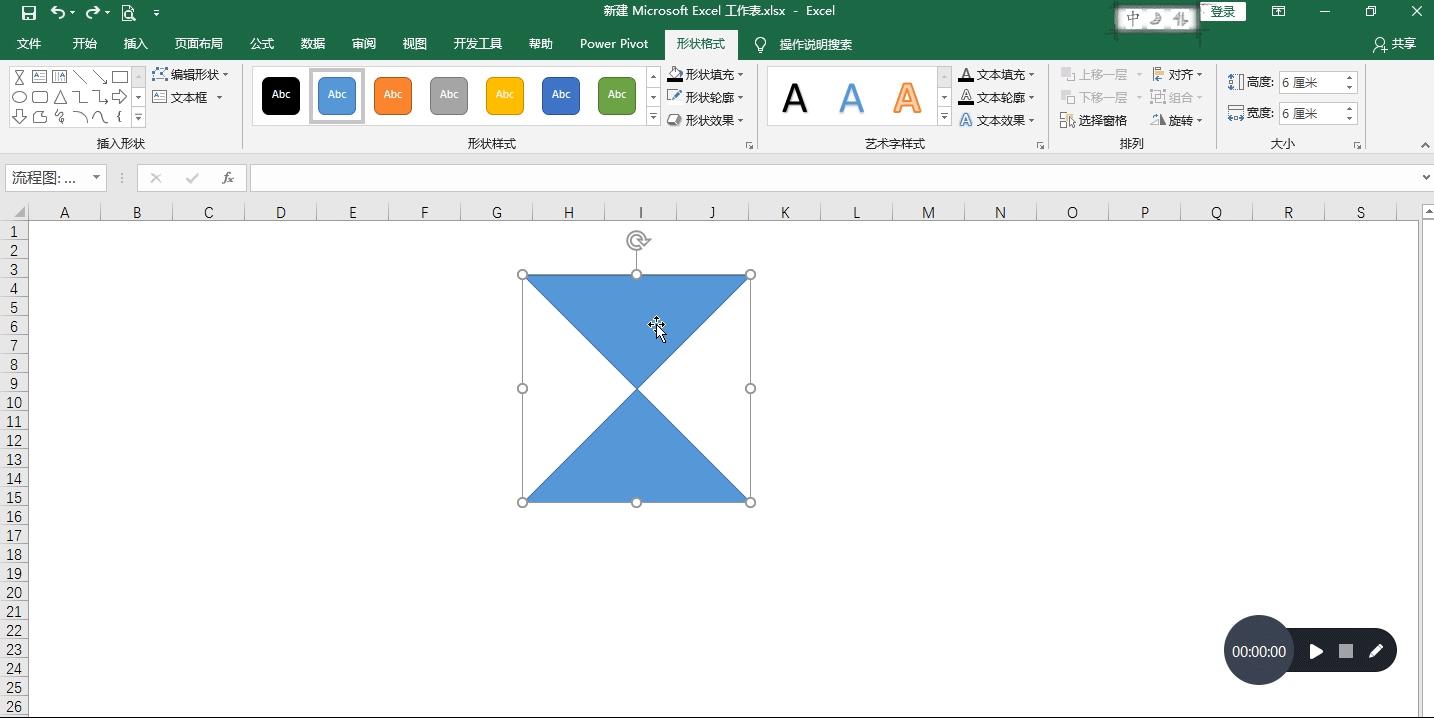Choose the straight line shape
The height and width of the screenshot is (718, 1434).
(79, 77)
